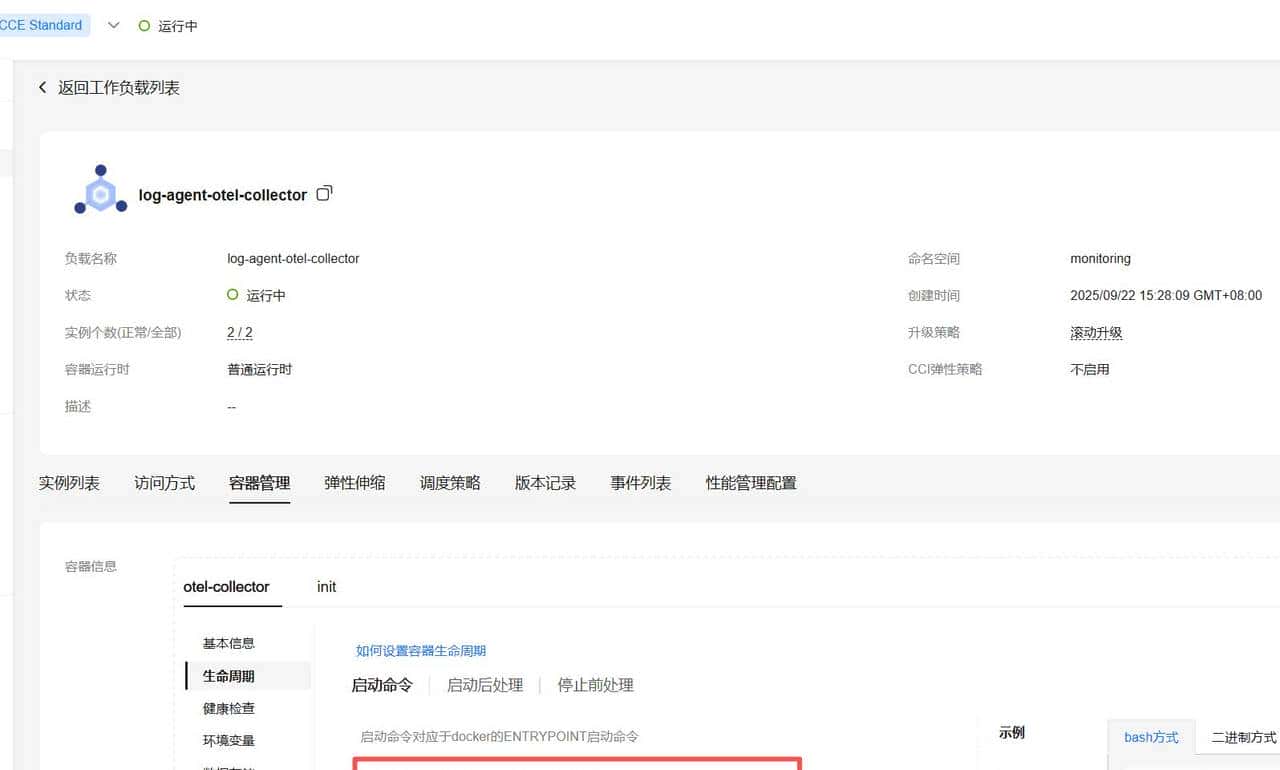
Task: Switch to the 访问方式 tab
Action: (x=163, y=482)
